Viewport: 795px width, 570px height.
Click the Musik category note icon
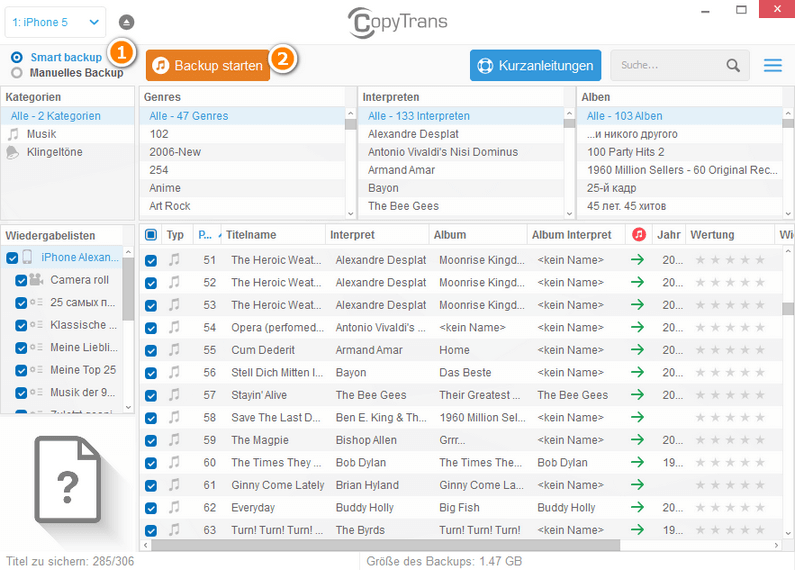[x=13, y=134]
